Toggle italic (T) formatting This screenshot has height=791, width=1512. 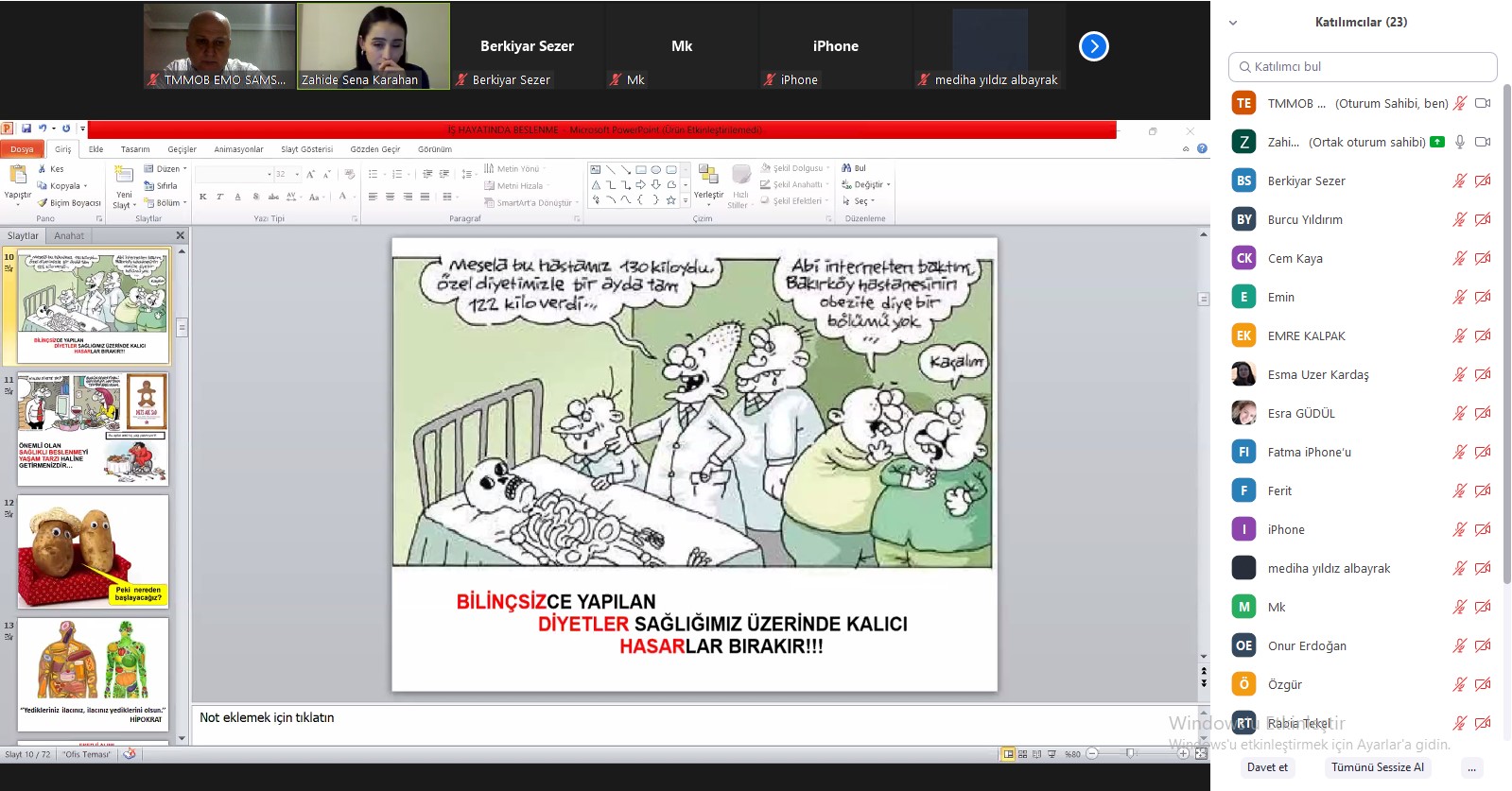(x=219, y=197)
